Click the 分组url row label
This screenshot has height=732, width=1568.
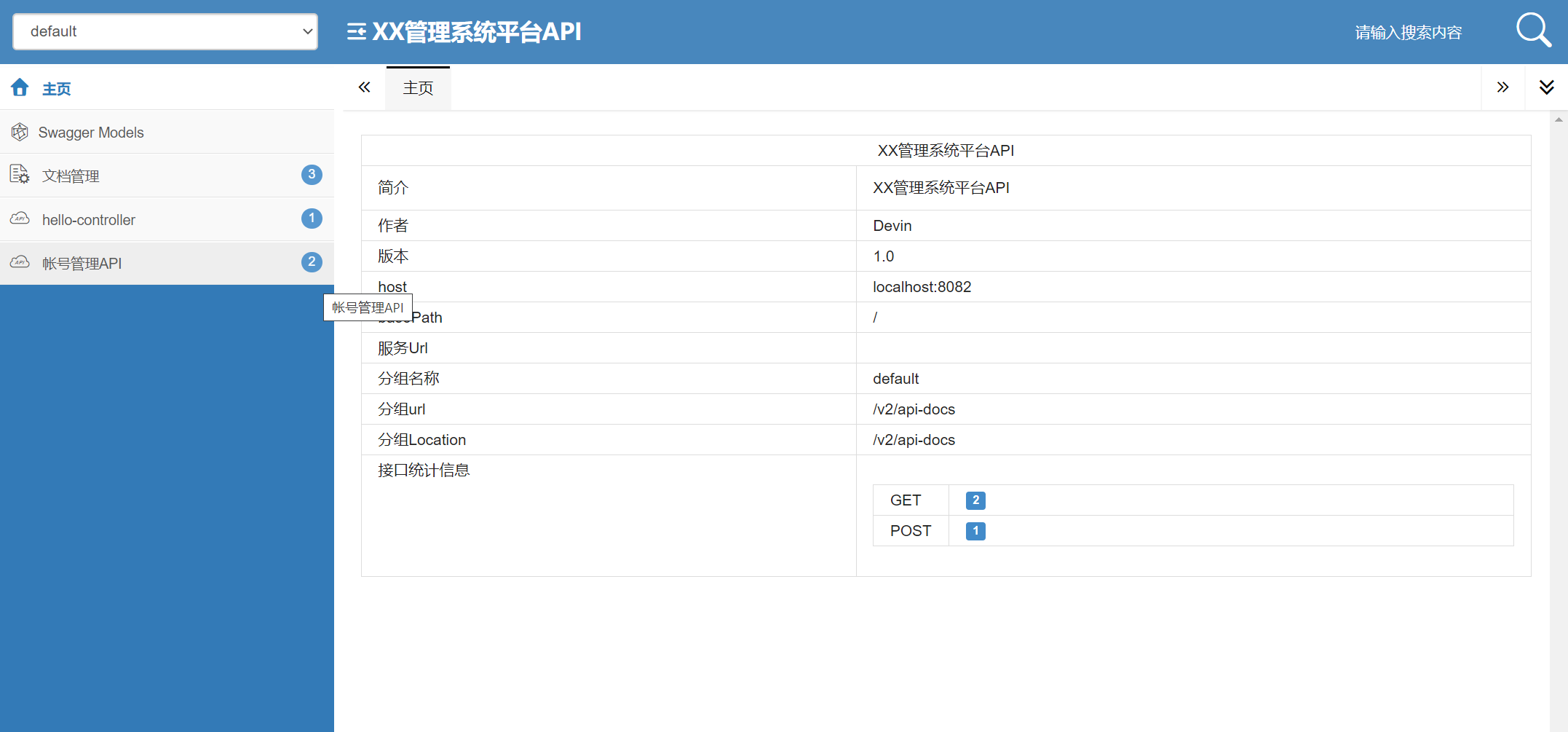click(401, 409)
